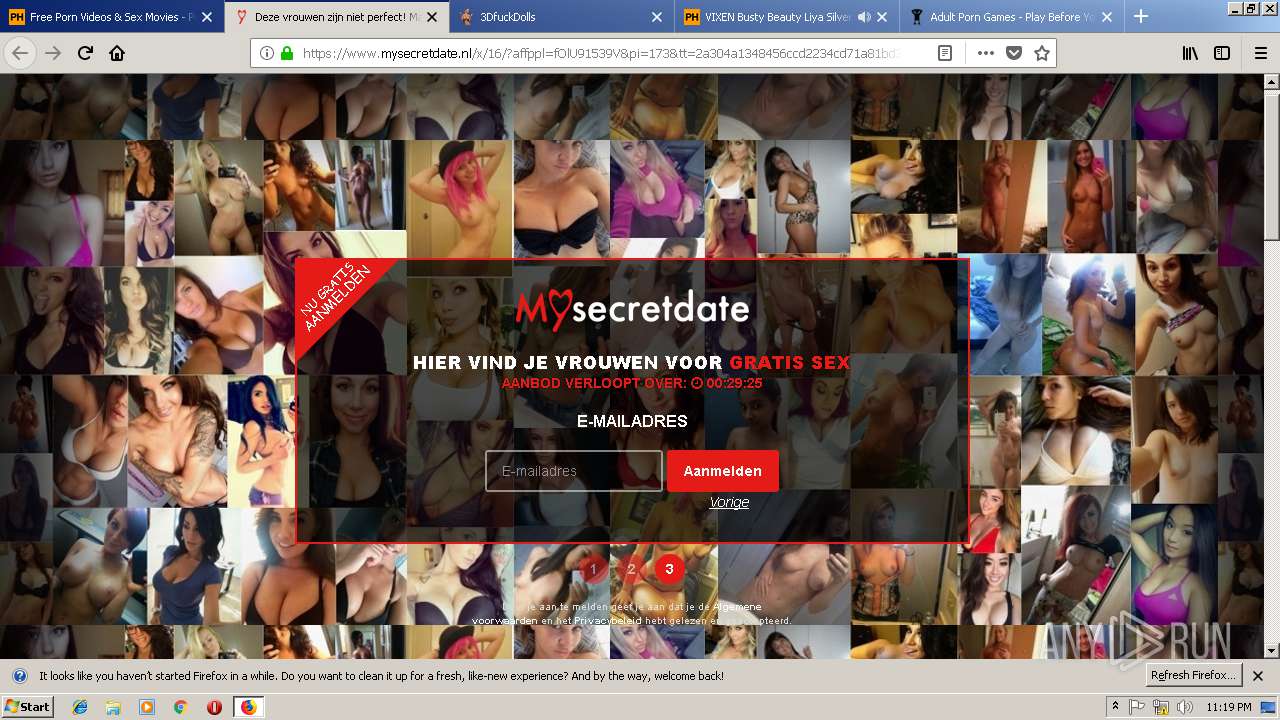This screenshot has height=720, width=1280.
Task: Reload the current page
Action: pyautogui.click(x=85, y=53)
